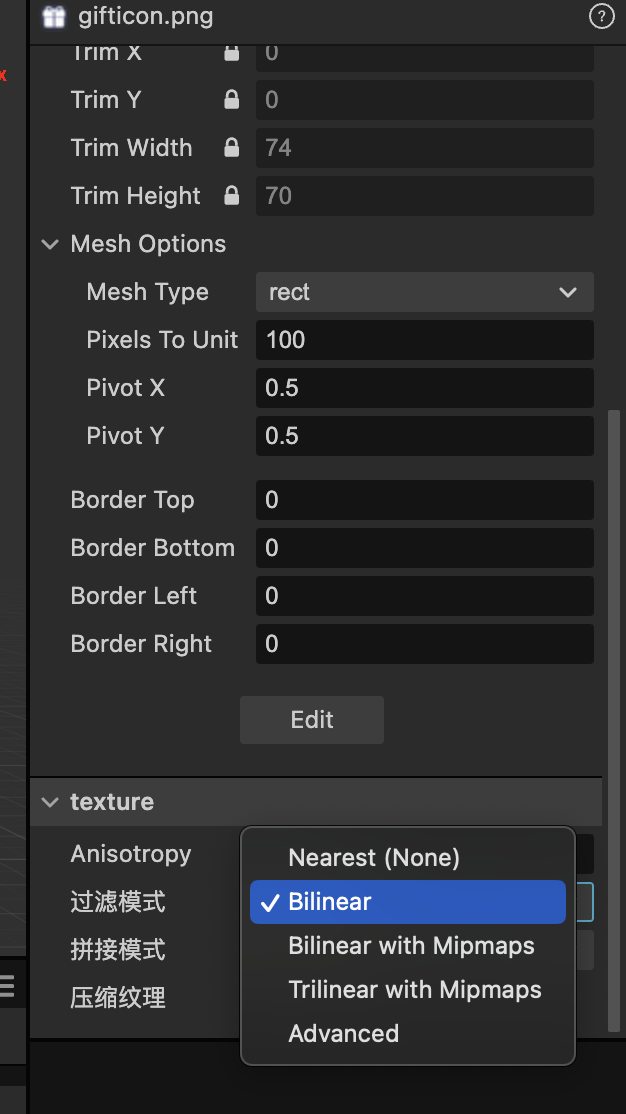The width and height of the screenshot is (626, 1114).
Task: Focus the Pivot X input field
Action: pos(424,388)
